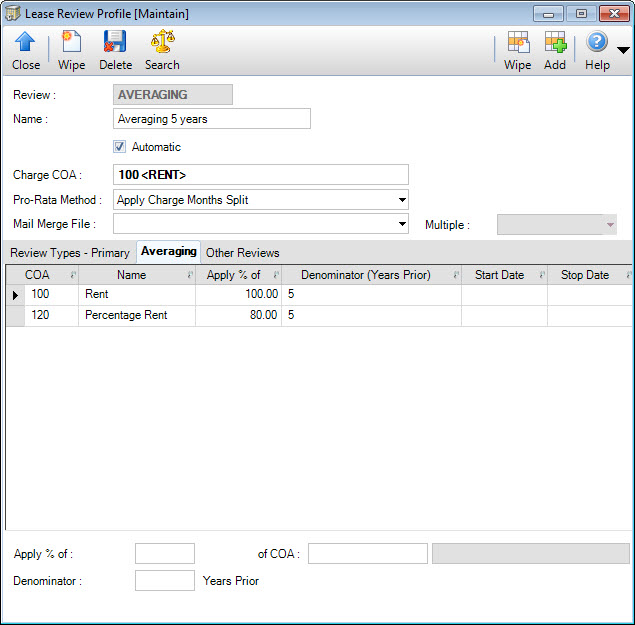Screen dimensions: 635x625
Task: Click COA cell 100 in the grid
Action: point(51,294)
